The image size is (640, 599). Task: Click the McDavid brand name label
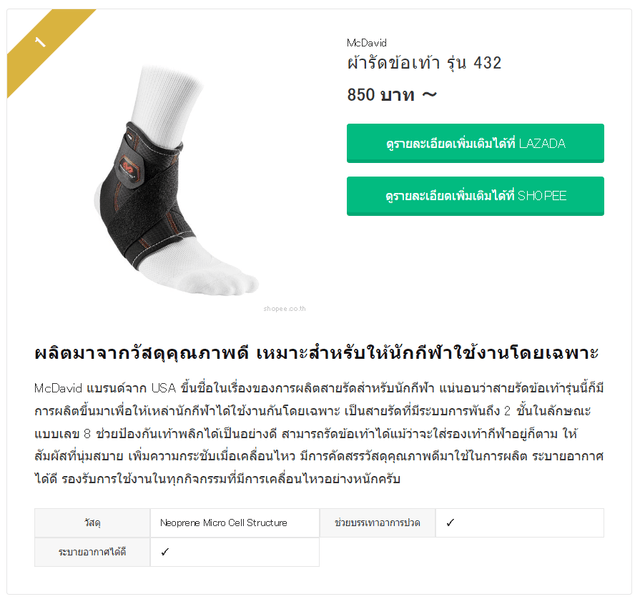tap(366, 43)
